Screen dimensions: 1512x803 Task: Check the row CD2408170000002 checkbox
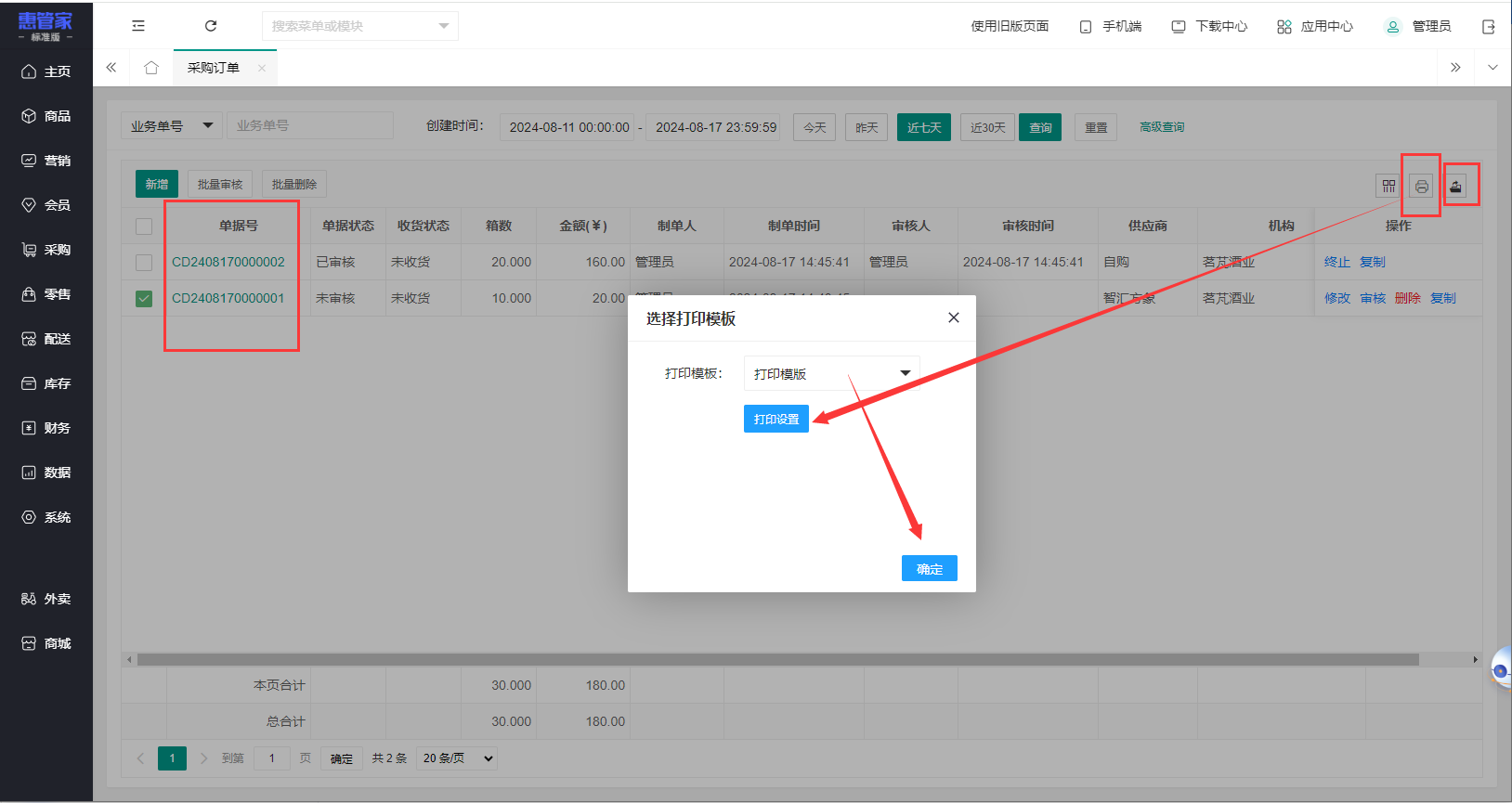(x=144, y=263)
